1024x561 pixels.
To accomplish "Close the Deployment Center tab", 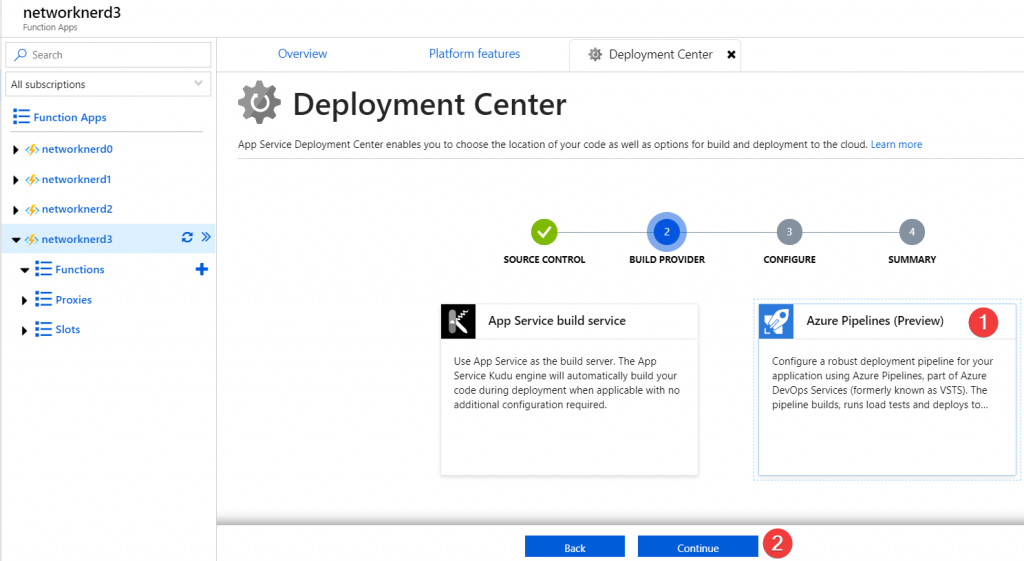I will (731, 55).
